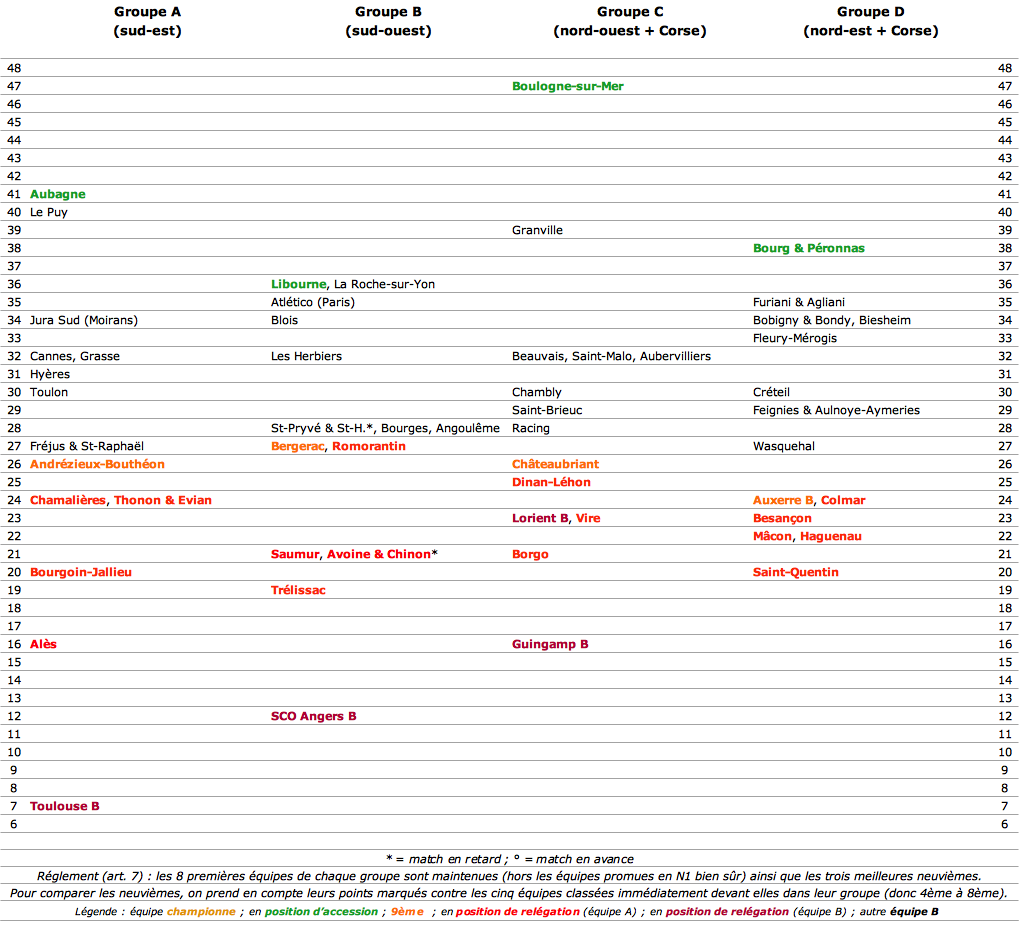
Task: Click the Groupe C (nord-ouest + Corse) header
Action: pos(630,21)
